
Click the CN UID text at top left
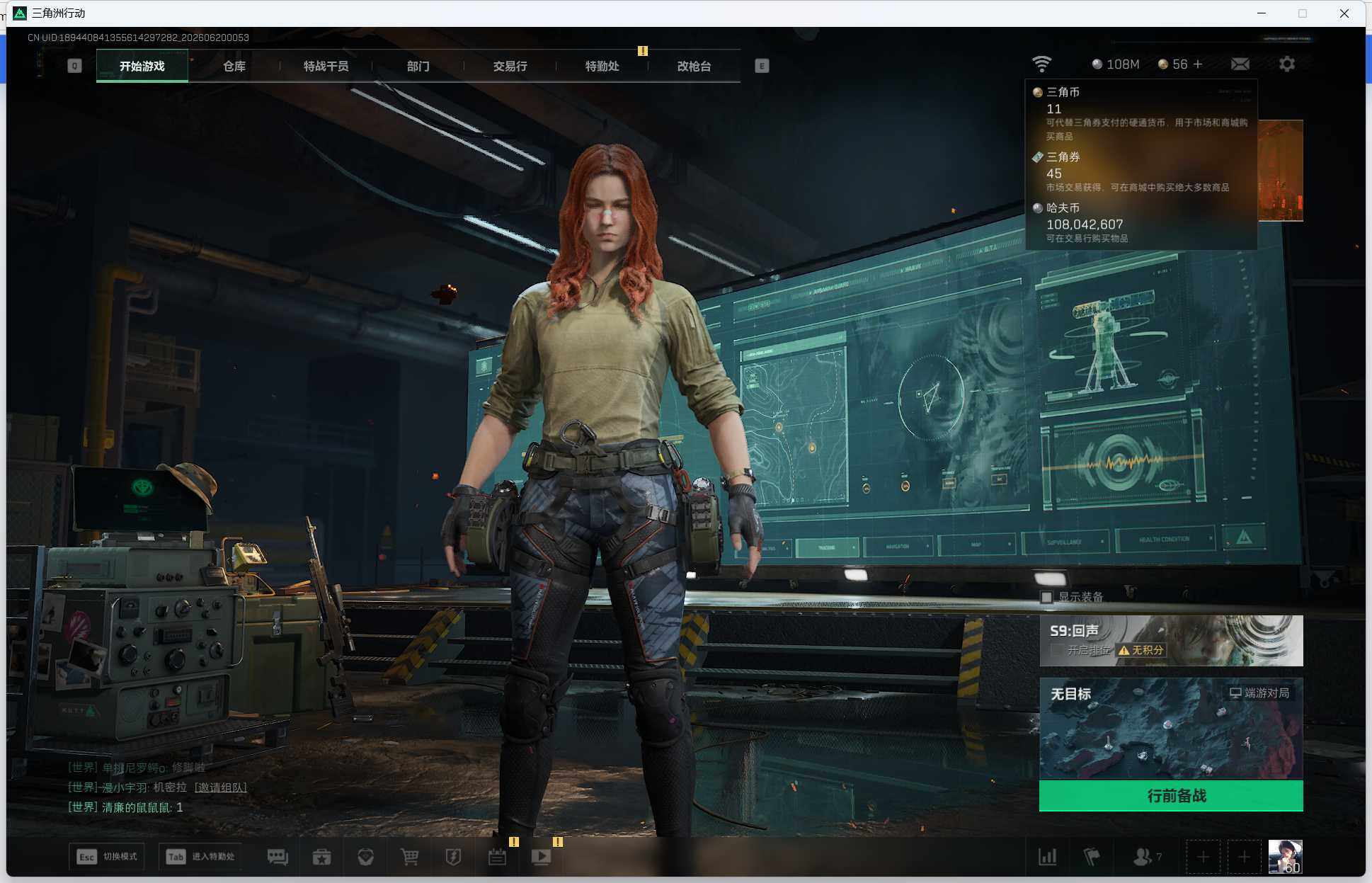coord(138,38)
